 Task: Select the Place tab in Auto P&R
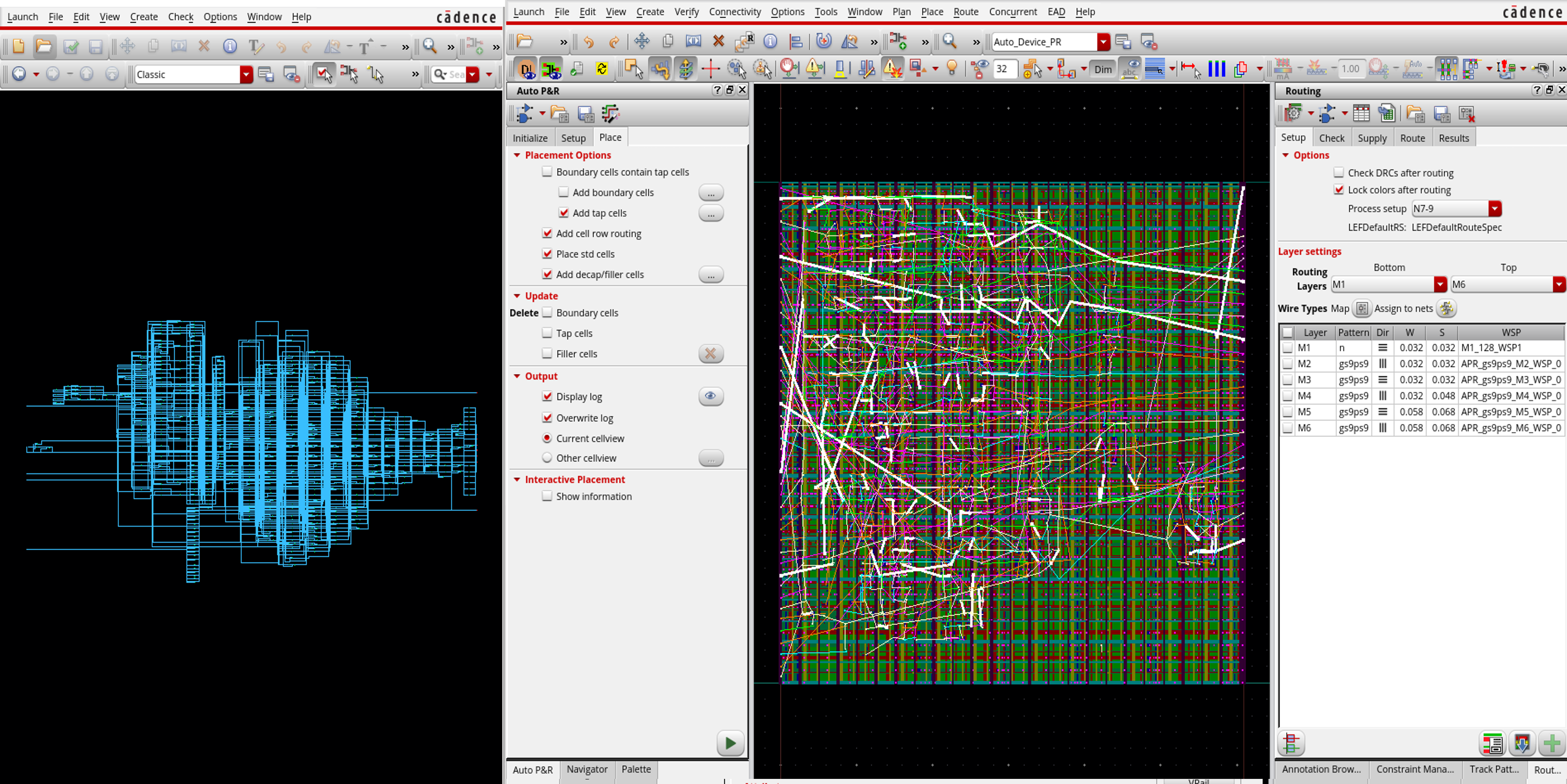coord(610,137)
